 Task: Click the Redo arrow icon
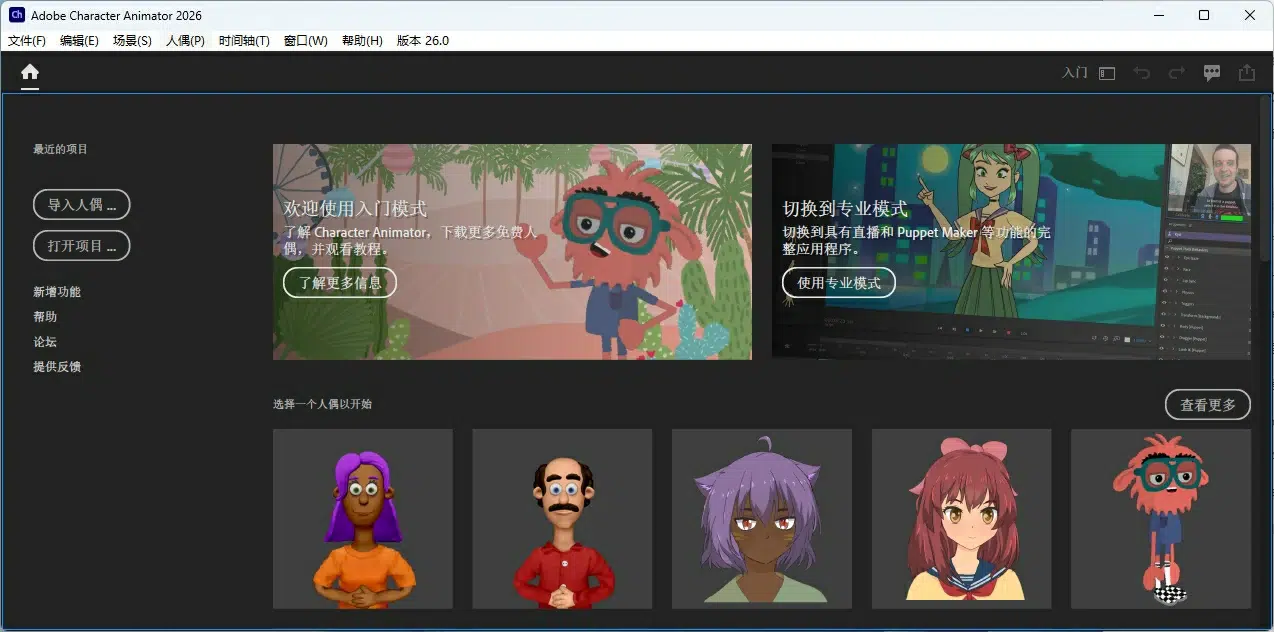coord(1176,71)
